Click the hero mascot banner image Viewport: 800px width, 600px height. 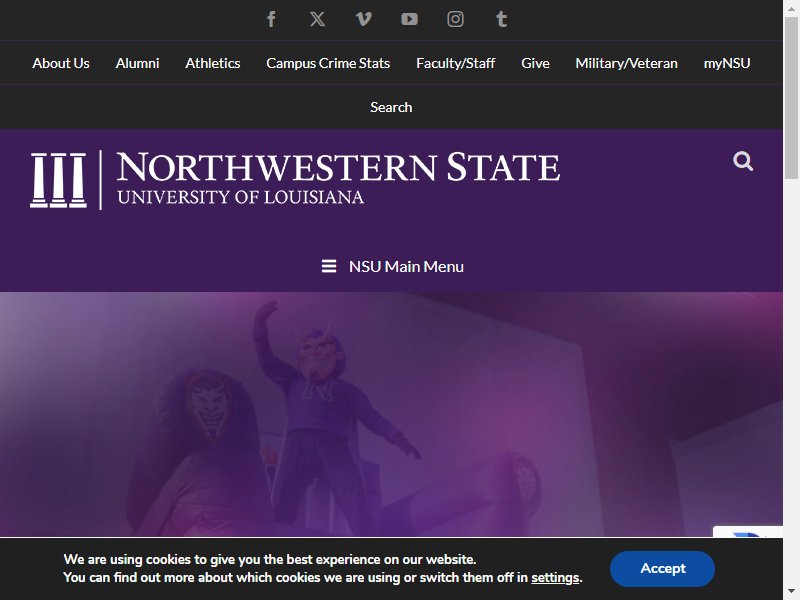391,414
